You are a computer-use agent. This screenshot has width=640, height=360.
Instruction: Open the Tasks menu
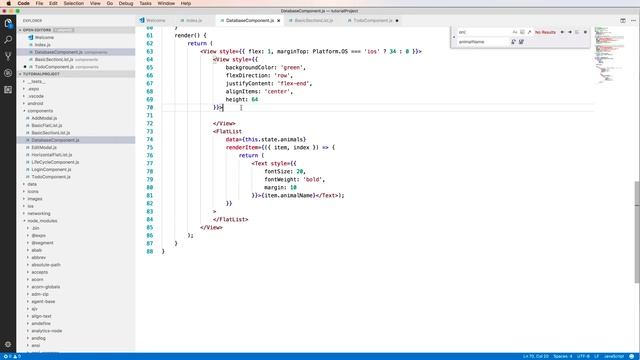click(145, 3)
